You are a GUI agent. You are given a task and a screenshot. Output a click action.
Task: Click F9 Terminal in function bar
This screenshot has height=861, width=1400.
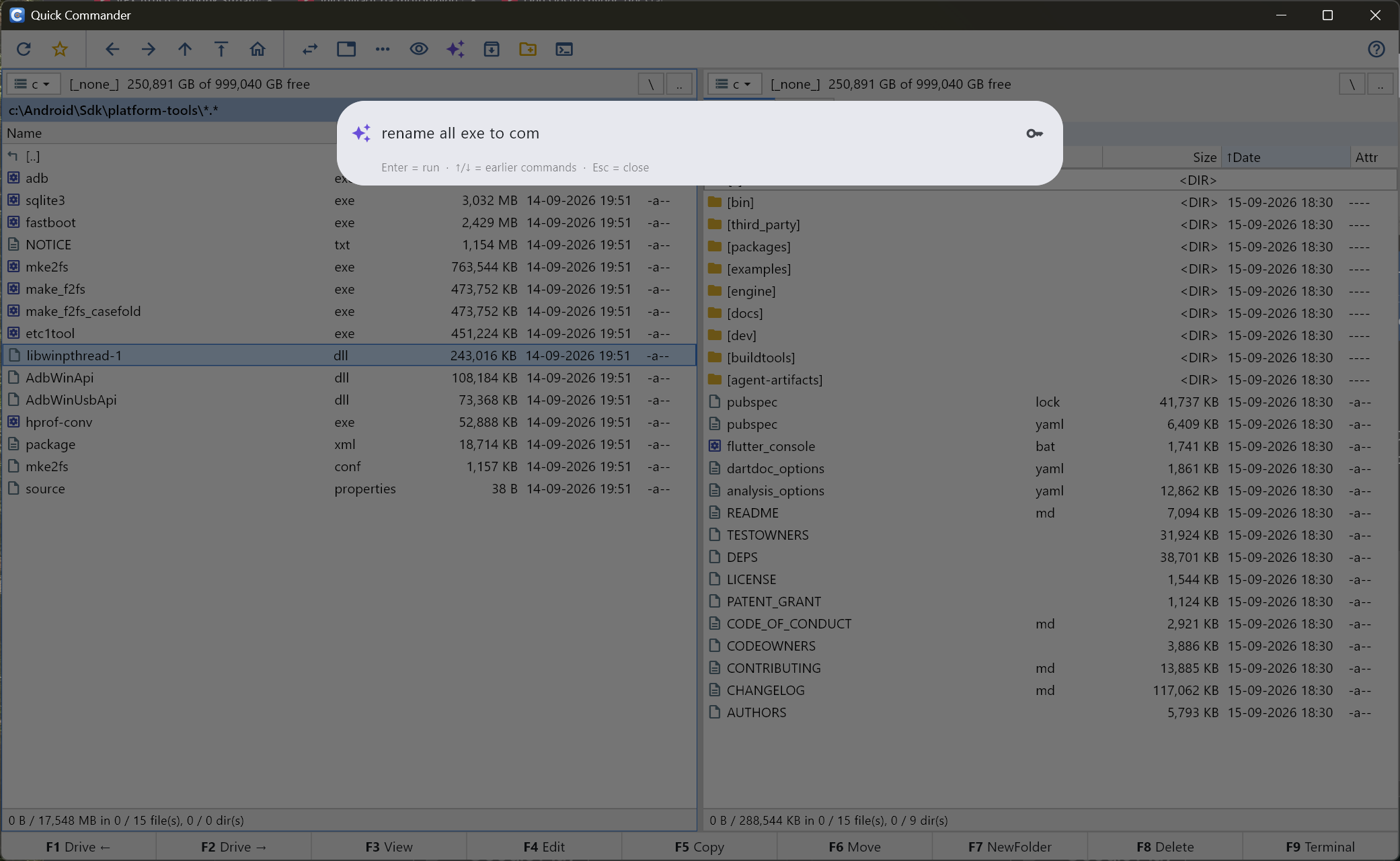1321,847
